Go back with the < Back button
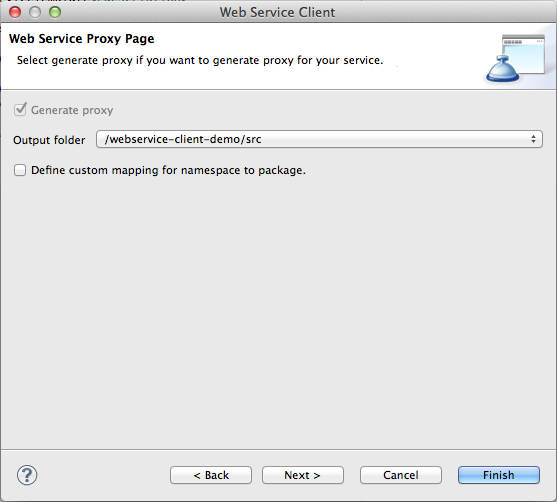Screen dimensions: 557x502 (211, 475)
